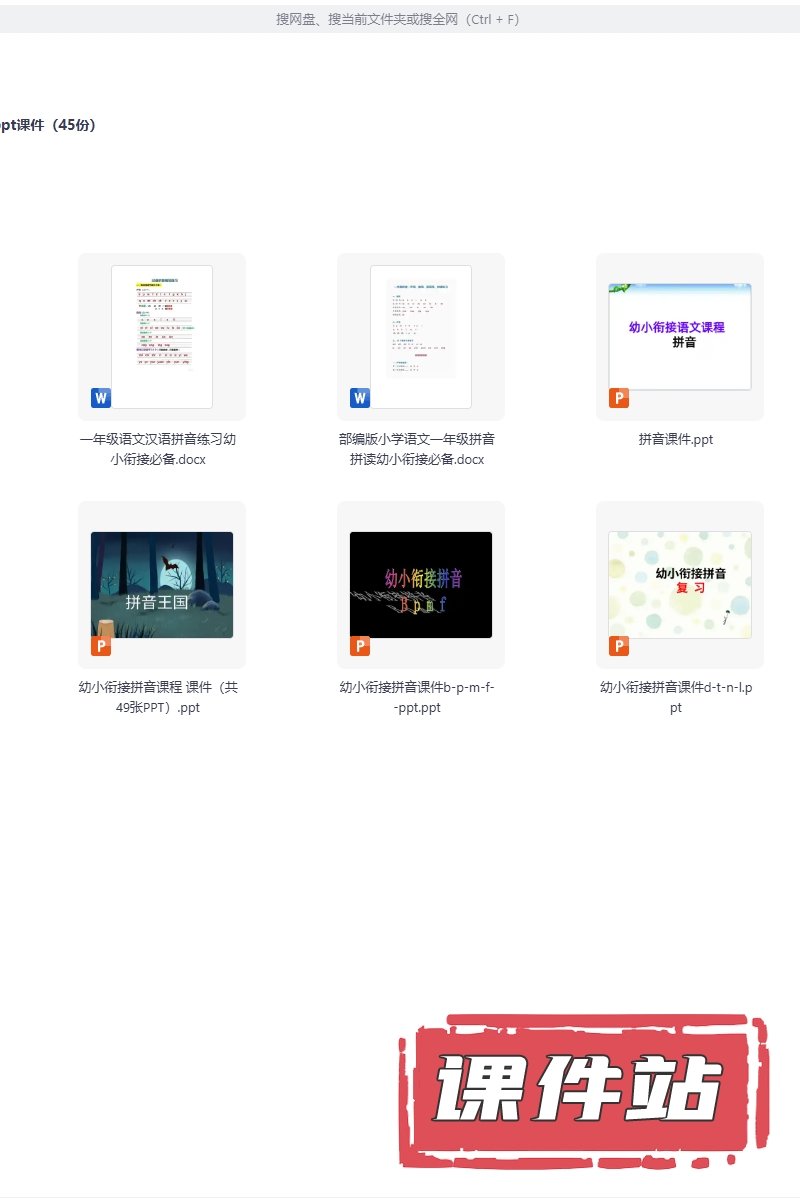Click the search input field at top

coord(398,19)
